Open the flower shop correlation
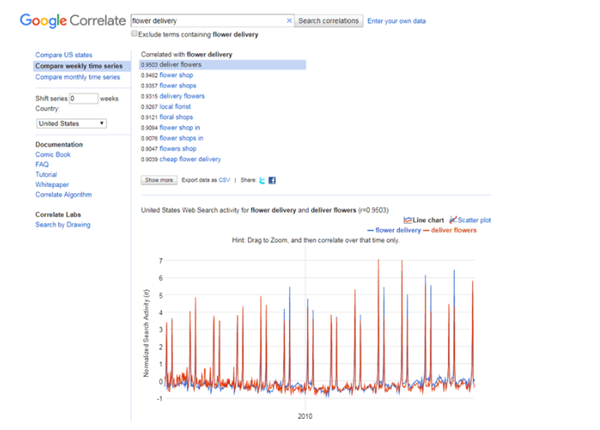 click(176, 75)
